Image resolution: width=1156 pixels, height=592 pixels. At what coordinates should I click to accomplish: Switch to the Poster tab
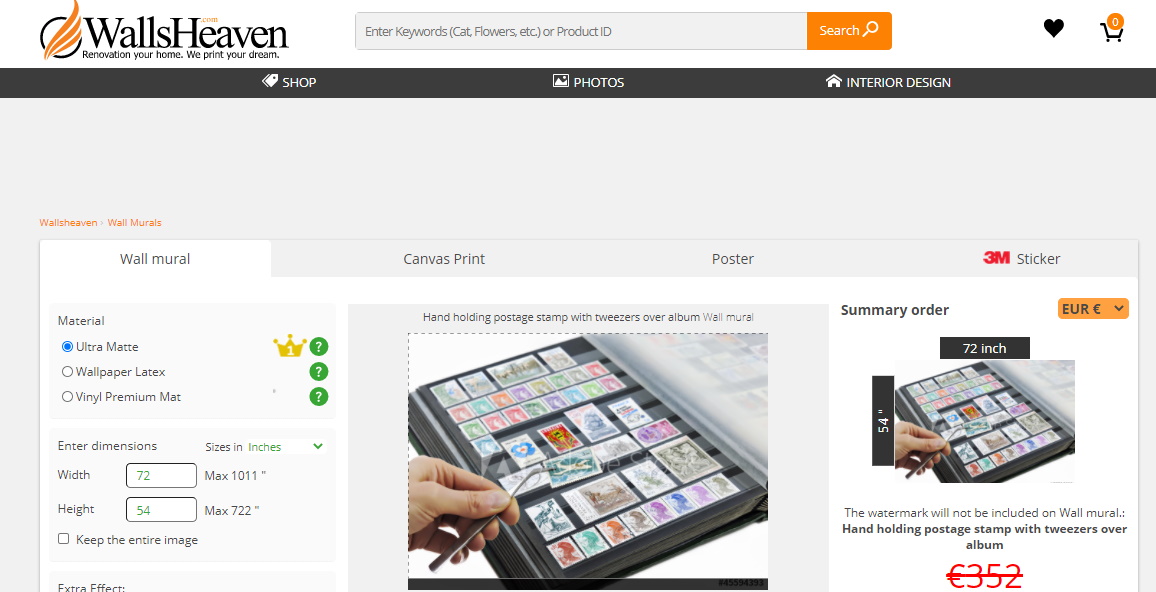[x=733, y=259]
